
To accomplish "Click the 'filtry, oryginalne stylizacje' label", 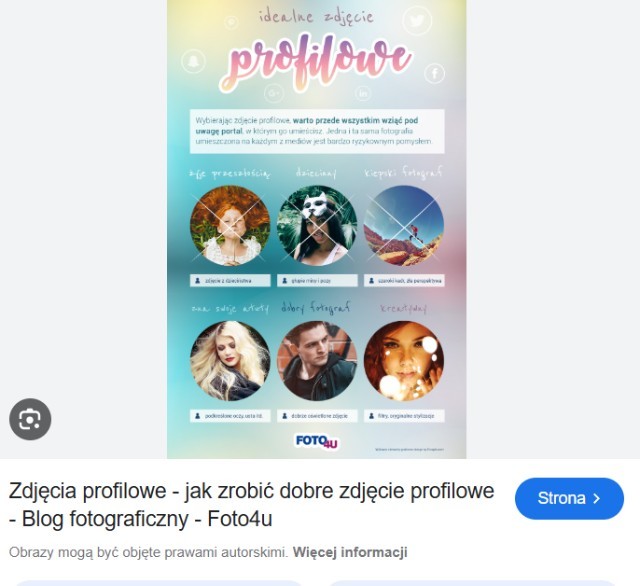I will click(x=404, y=416).
